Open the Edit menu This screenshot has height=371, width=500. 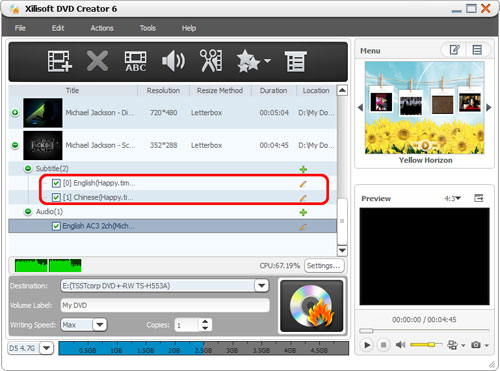58,28
